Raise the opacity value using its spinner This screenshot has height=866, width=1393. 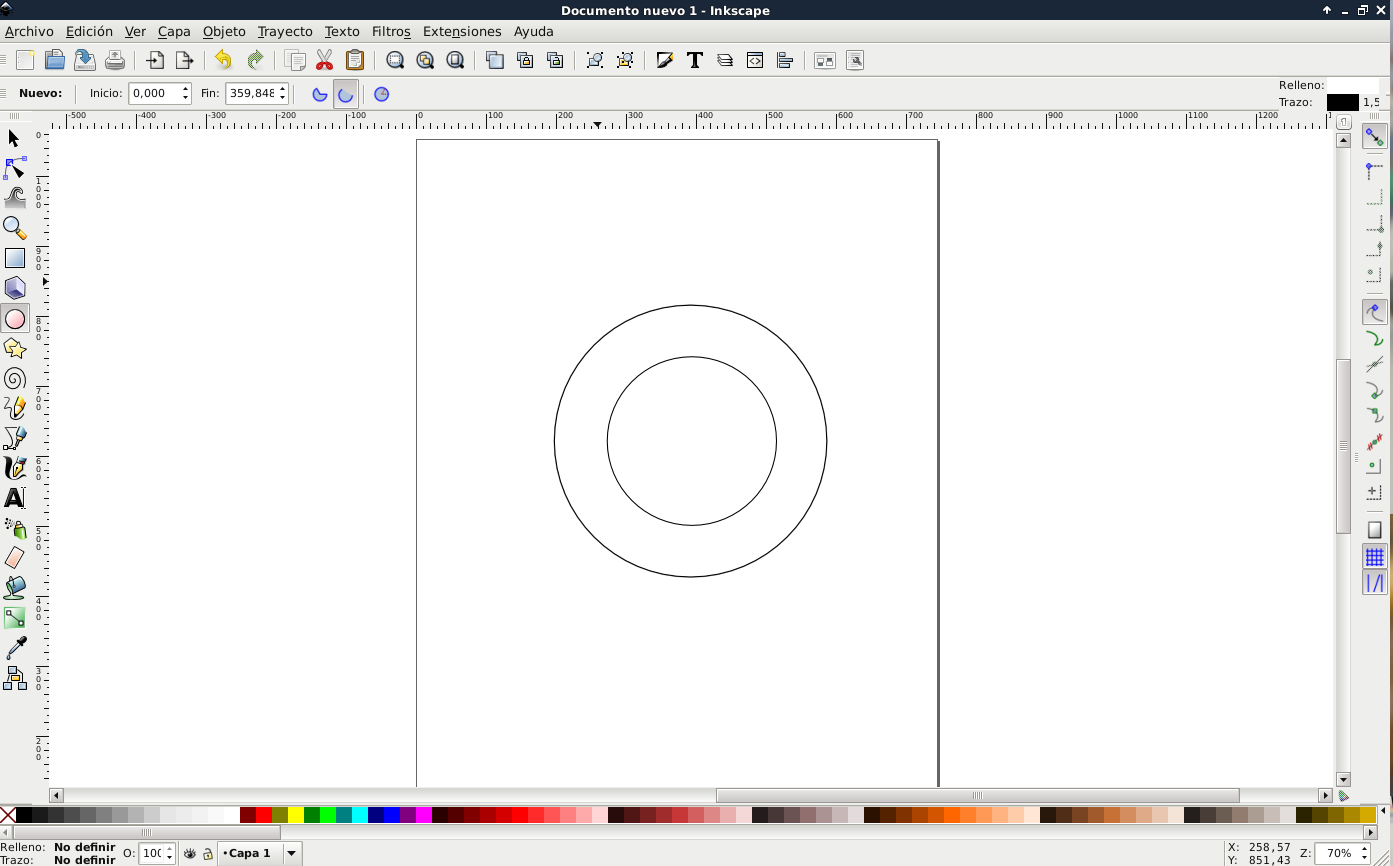tap(170, 850)
